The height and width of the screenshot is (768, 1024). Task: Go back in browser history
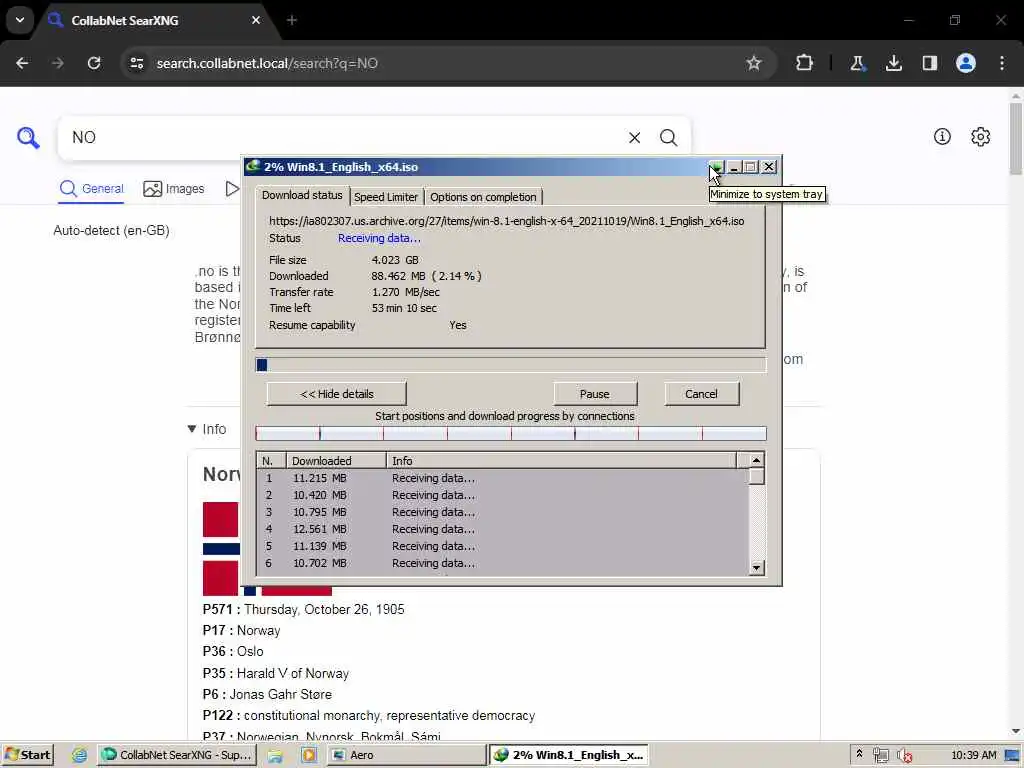point(22,63)
